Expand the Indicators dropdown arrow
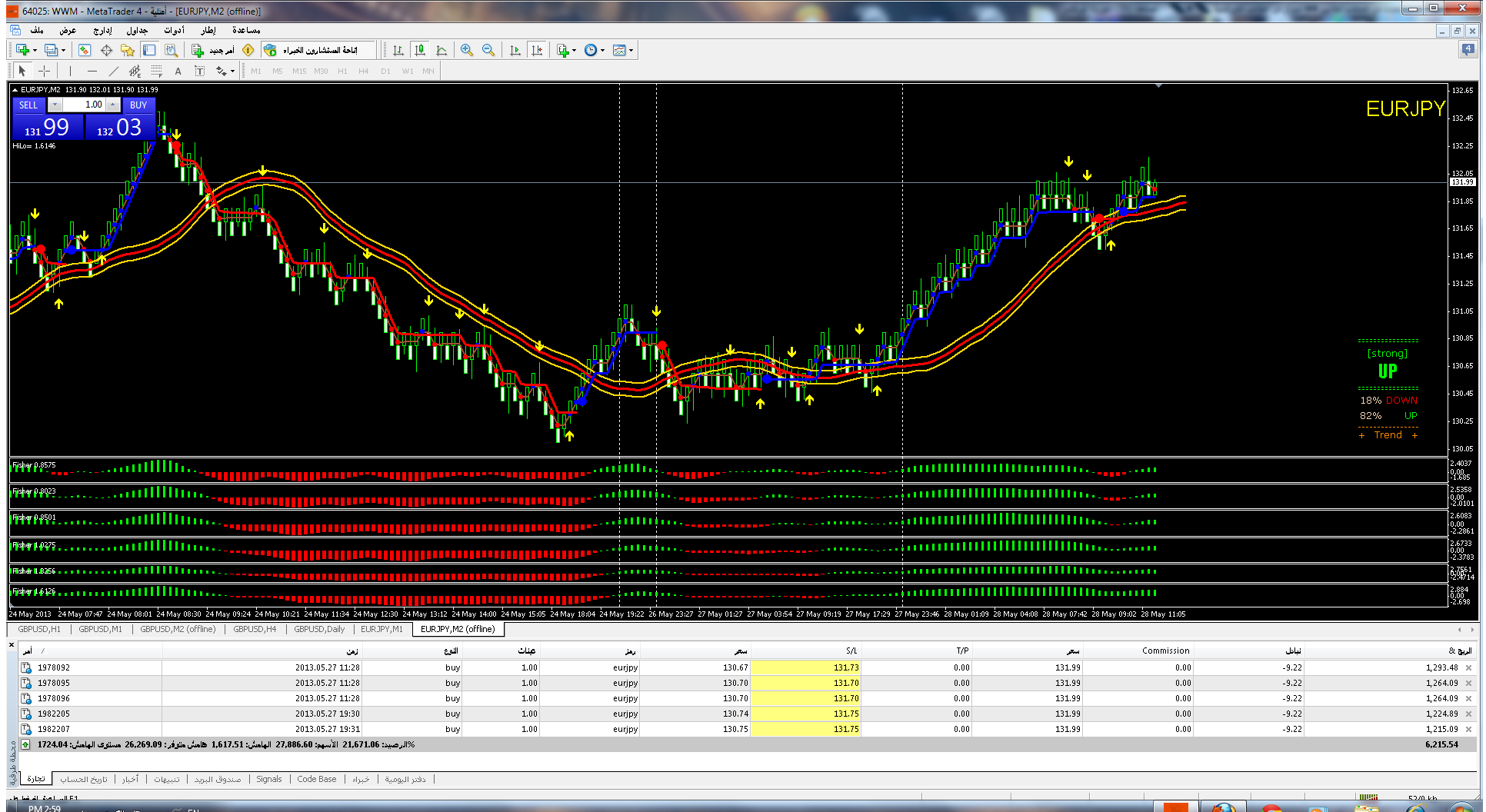The width and height of the screenshot is (1486, 812). click(575, 50)
